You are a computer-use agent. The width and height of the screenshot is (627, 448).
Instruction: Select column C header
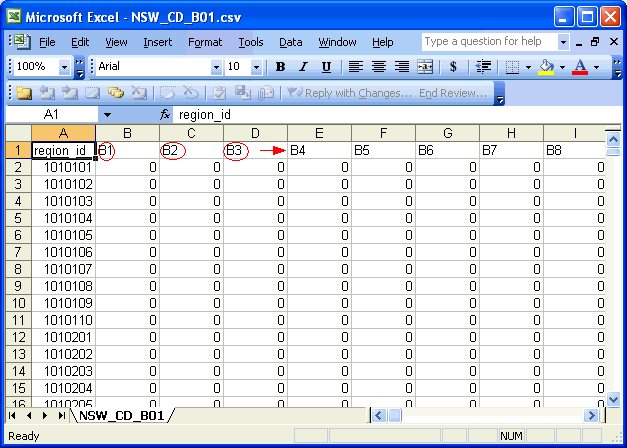(x=191, y=133)
